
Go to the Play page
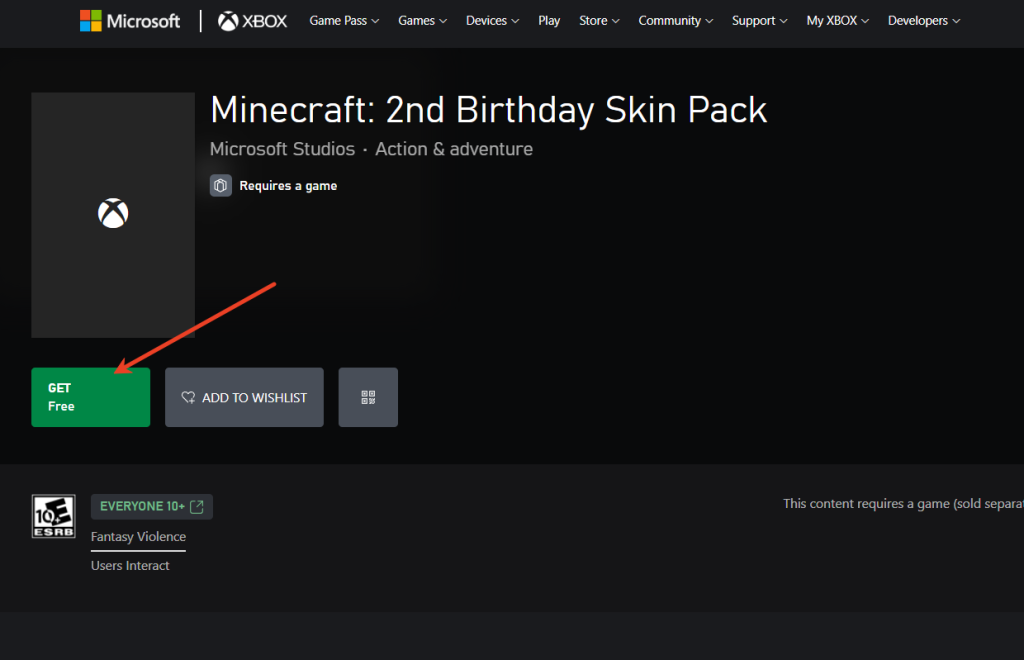click(549, 21)
